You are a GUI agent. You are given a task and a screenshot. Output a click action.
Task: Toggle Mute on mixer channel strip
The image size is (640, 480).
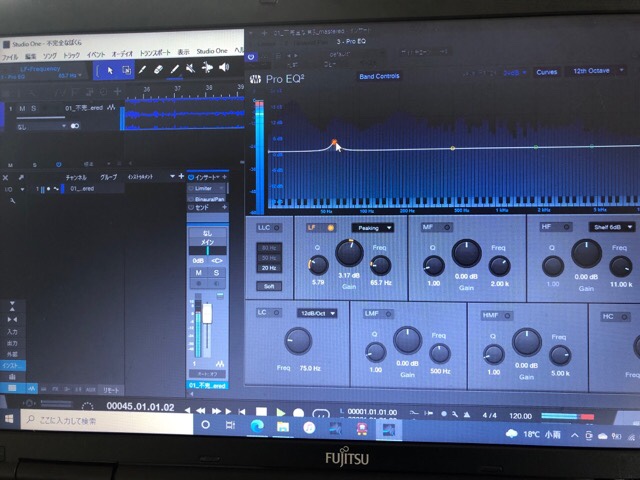pos(198,272)
